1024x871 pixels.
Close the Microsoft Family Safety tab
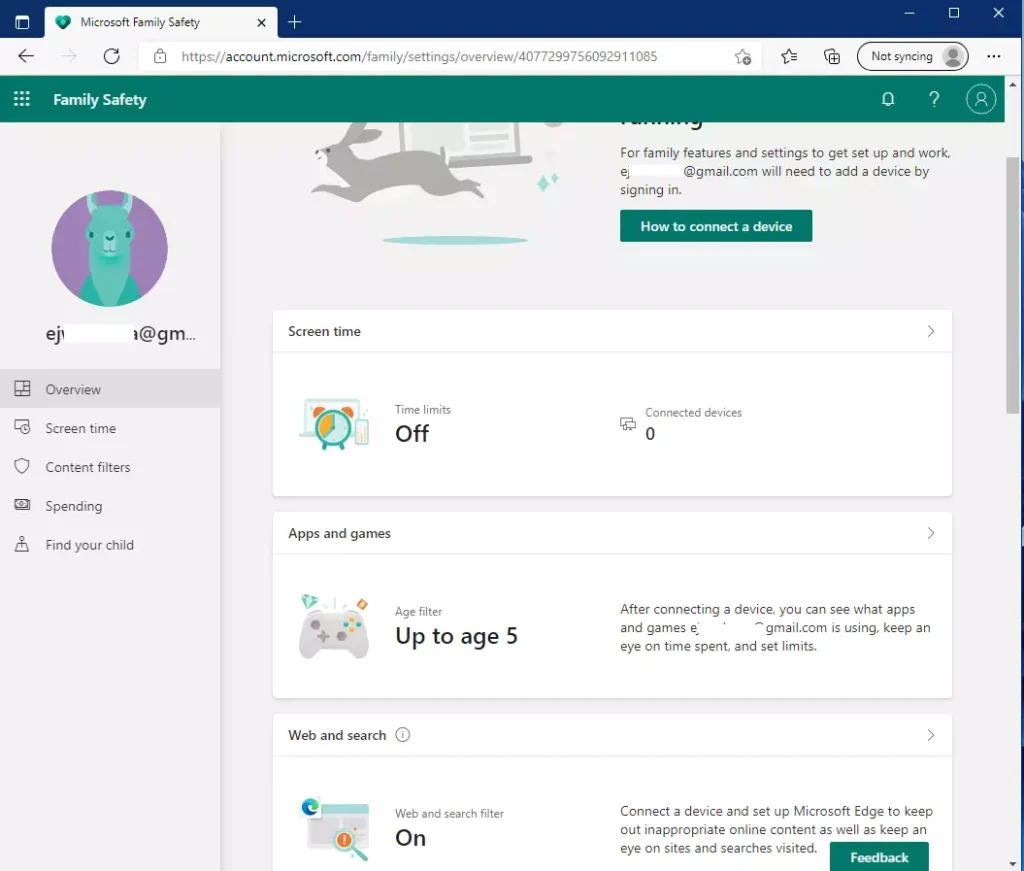tap(261, 22)
